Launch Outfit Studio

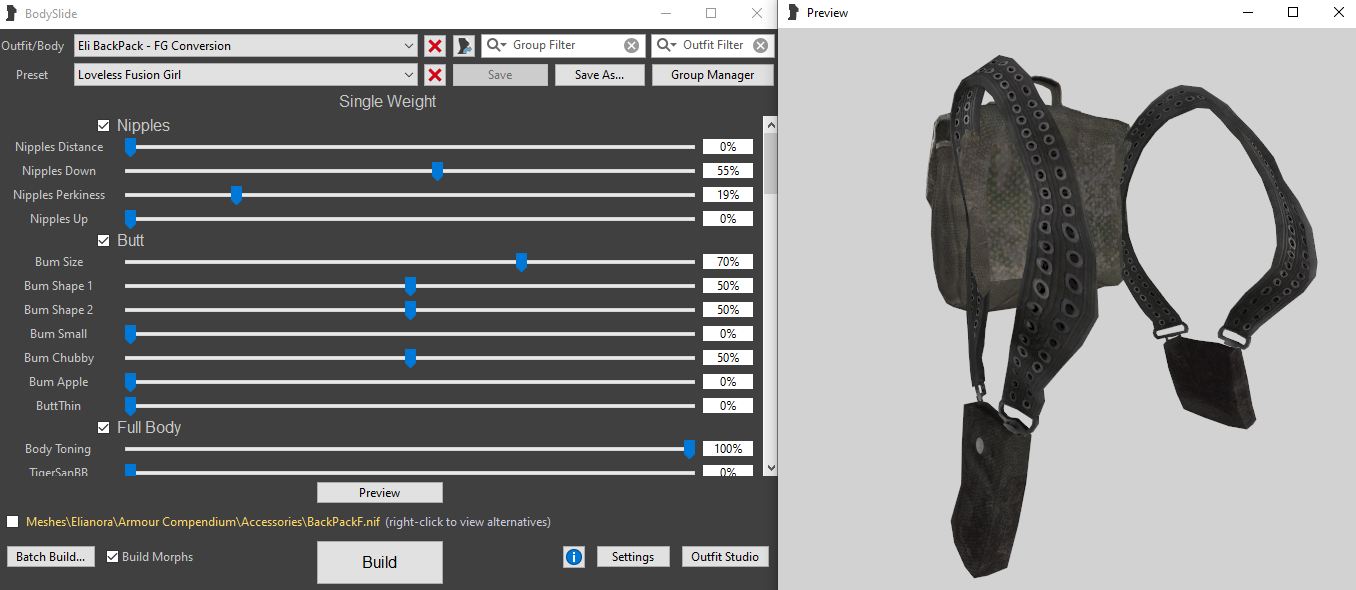[x=725, y=556]
